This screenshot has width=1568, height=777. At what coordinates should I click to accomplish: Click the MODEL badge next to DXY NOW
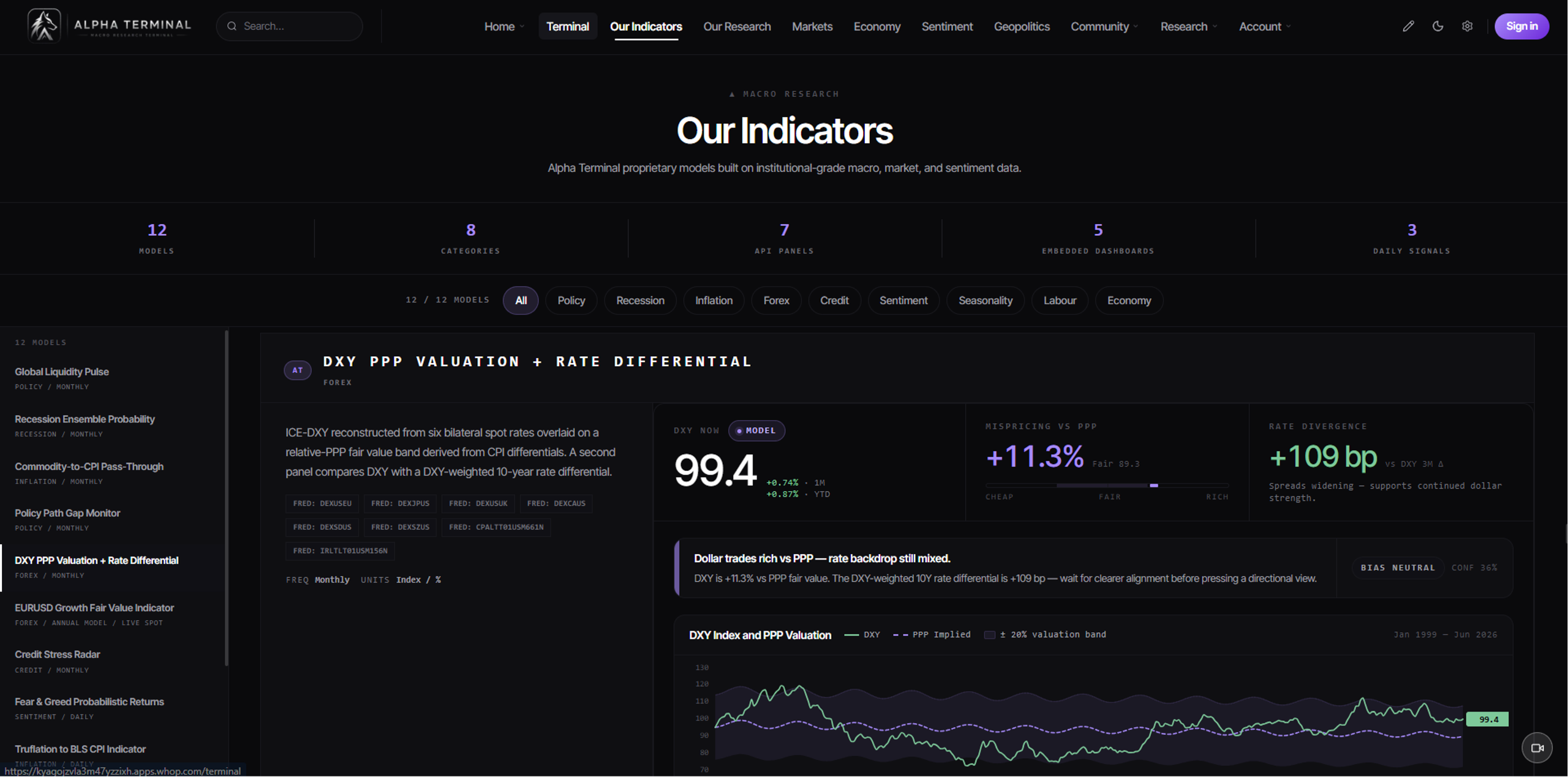tap(756, 430)
